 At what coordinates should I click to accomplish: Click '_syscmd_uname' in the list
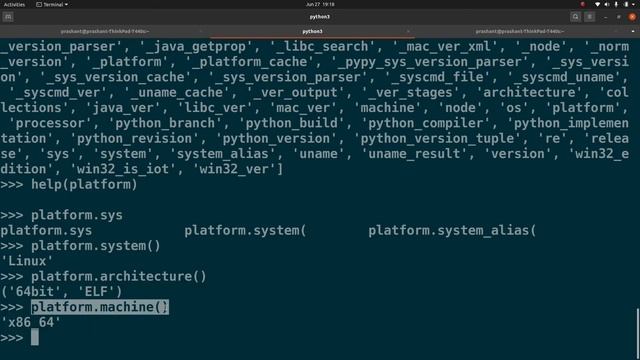click(564, 78)
